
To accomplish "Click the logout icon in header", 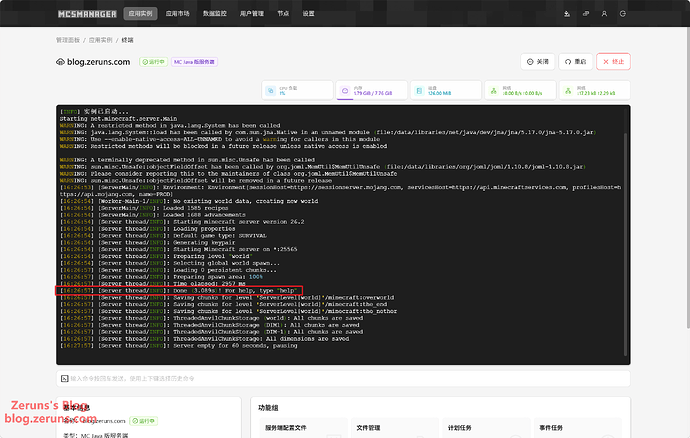I will pyautogui.click(x=623, y=14).
